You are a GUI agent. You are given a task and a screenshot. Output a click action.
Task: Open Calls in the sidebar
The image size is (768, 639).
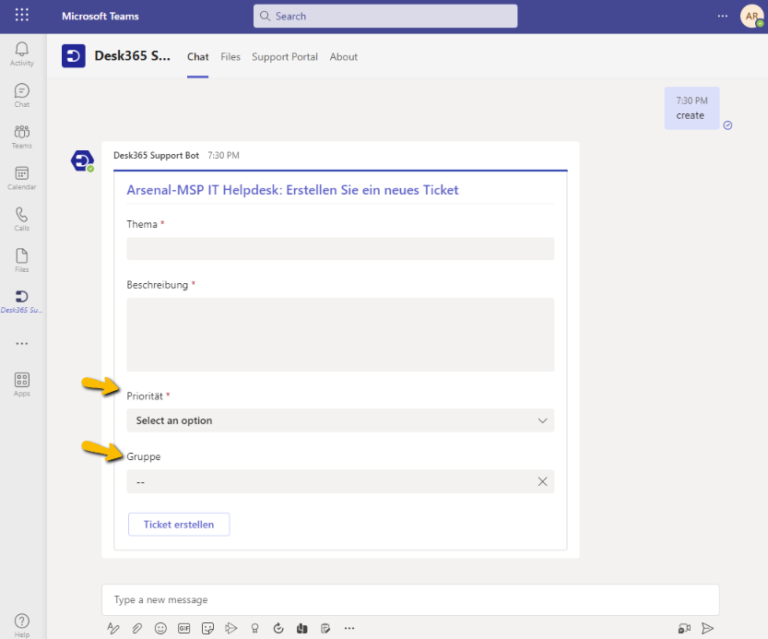click(22, 219)
